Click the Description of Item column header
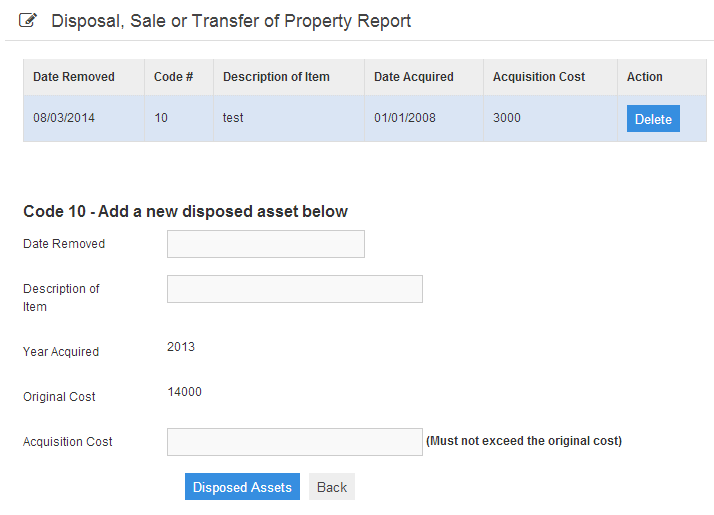 pyautogui.click(x=276, y=77)
